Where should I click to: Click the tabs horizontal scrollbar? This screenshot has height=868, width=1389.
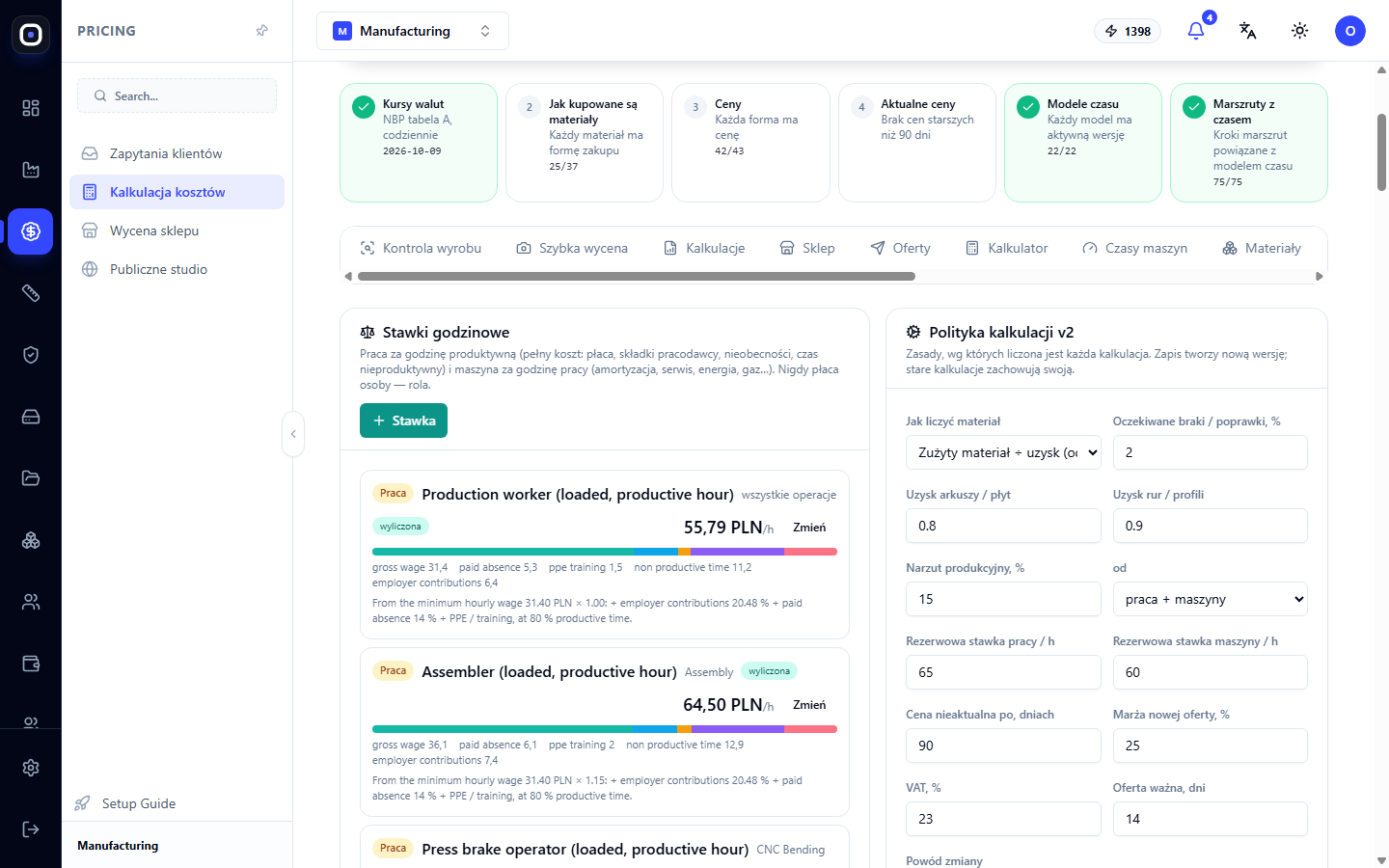click(637, 276)
